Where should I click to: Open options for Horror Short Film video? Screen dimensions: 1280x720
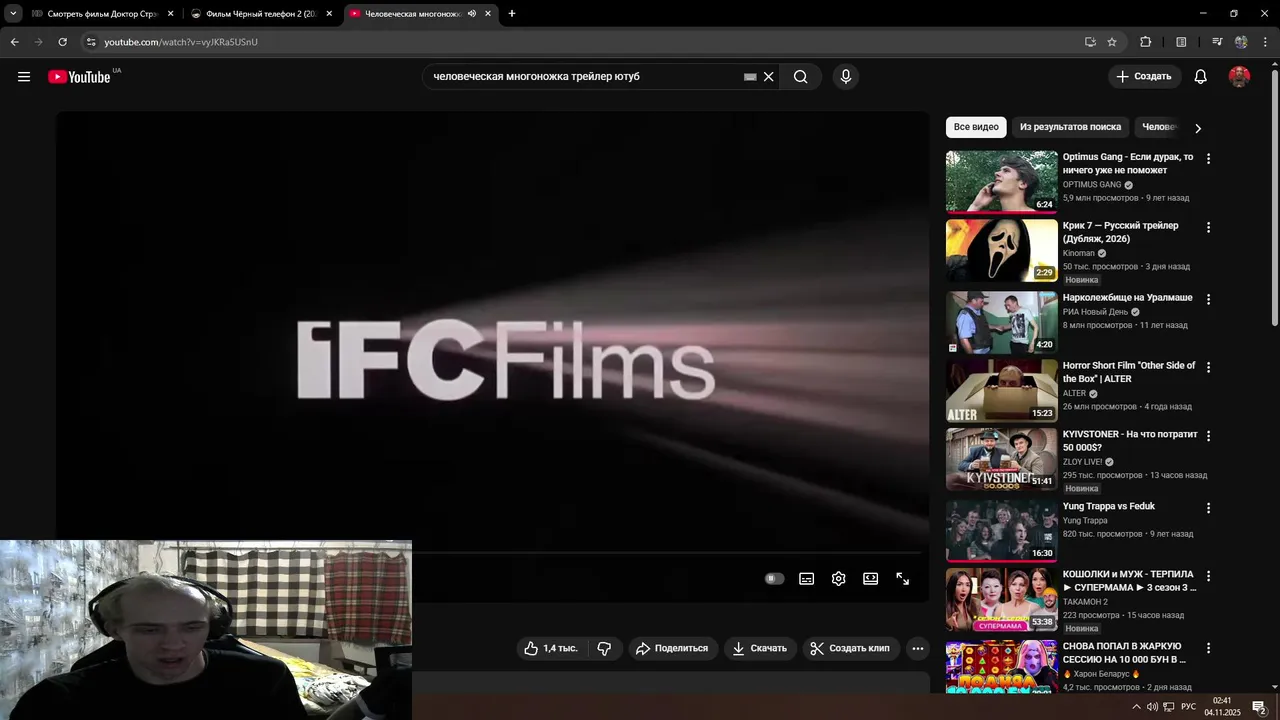(1208, 368)
